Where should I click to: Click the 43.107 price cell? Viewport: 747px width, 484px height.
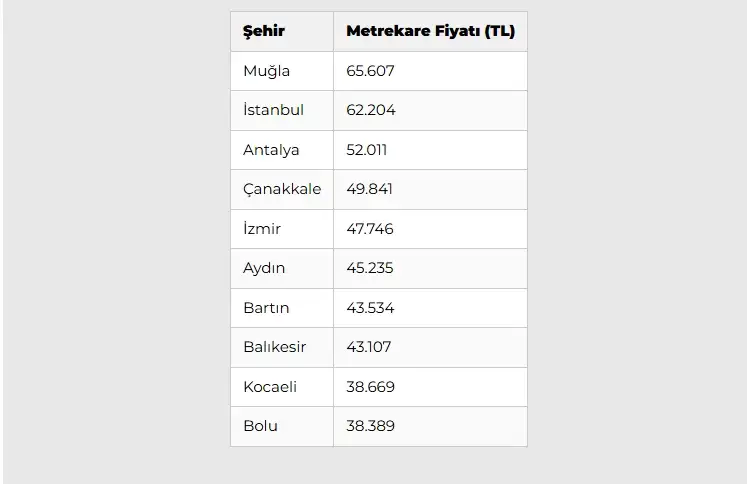[x=369, y=347]
